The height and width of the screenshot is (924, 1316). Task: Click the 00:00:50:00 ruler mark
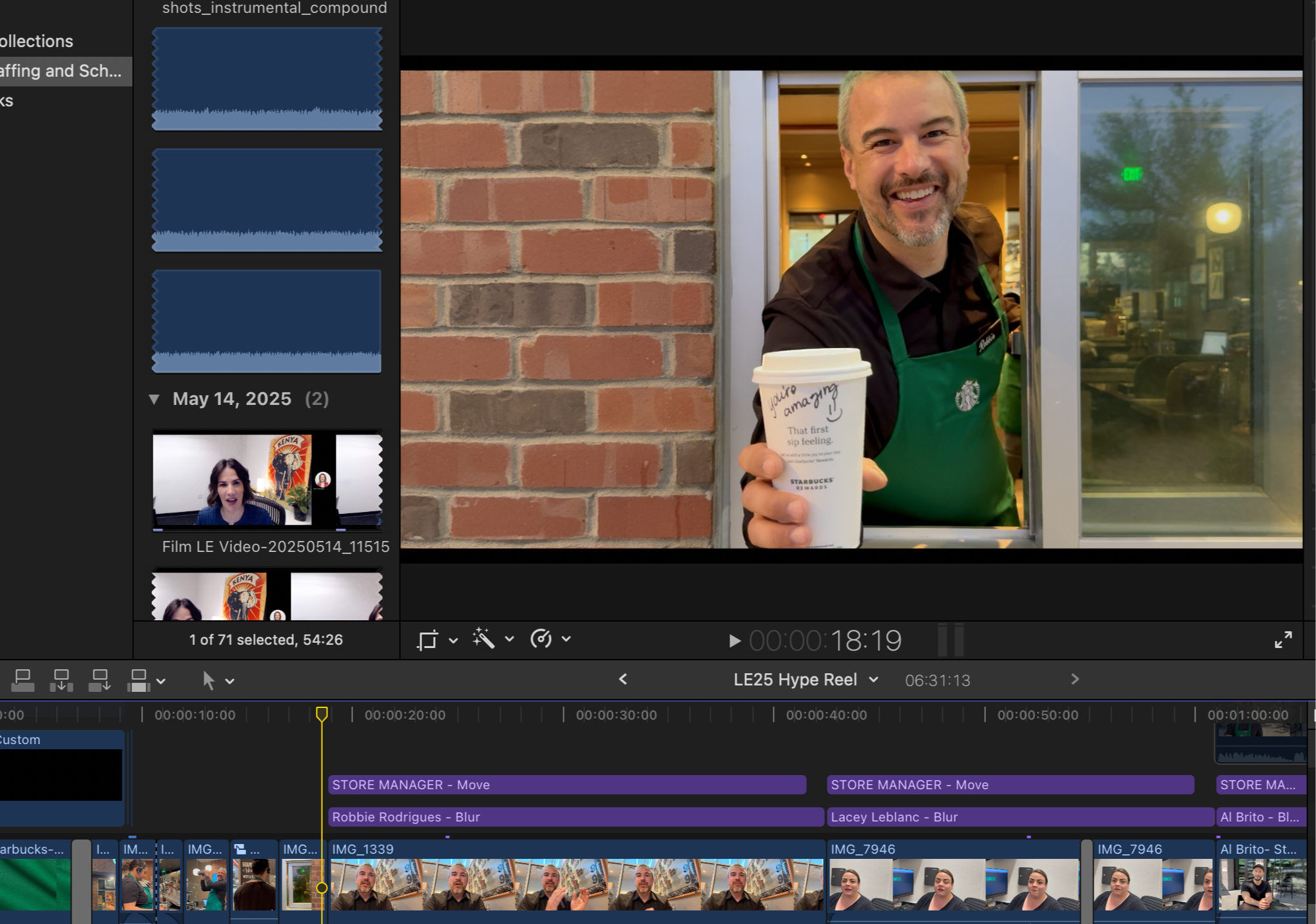pyautogui.click(x=1038, y=715)
